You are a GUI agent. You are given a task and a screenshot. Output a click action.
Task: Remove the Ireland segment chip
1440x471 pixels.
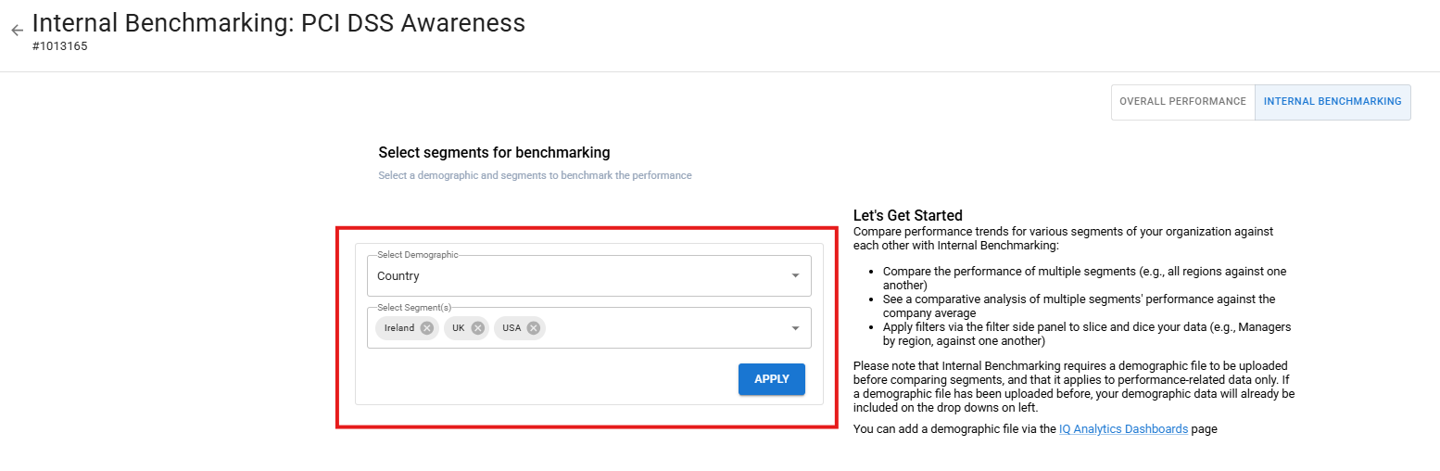pyautogui.click(x=427, y=328)
